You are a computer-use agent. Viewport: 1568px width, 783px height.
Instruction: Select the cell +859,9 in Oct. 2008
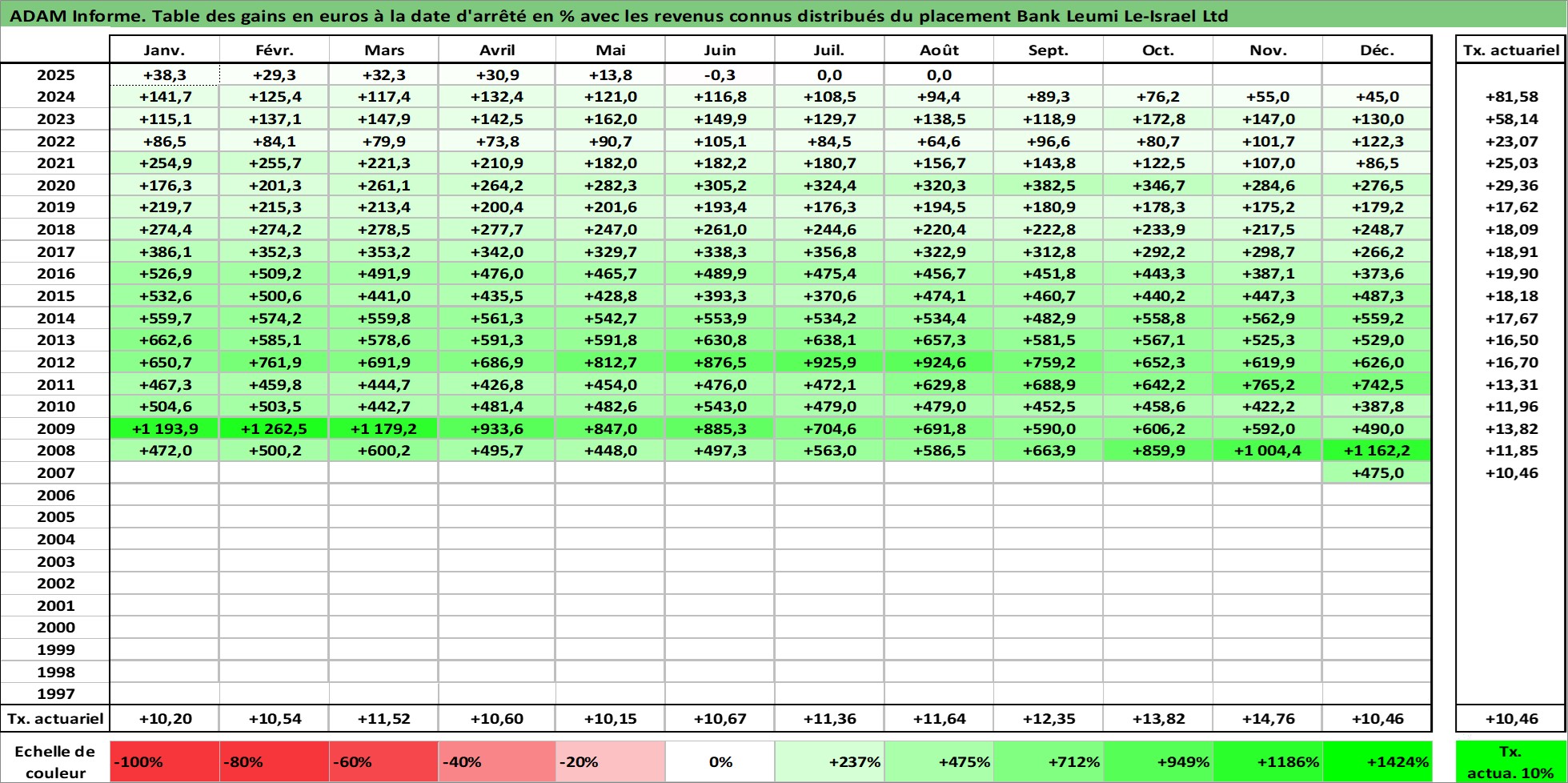coord(1158,450)
